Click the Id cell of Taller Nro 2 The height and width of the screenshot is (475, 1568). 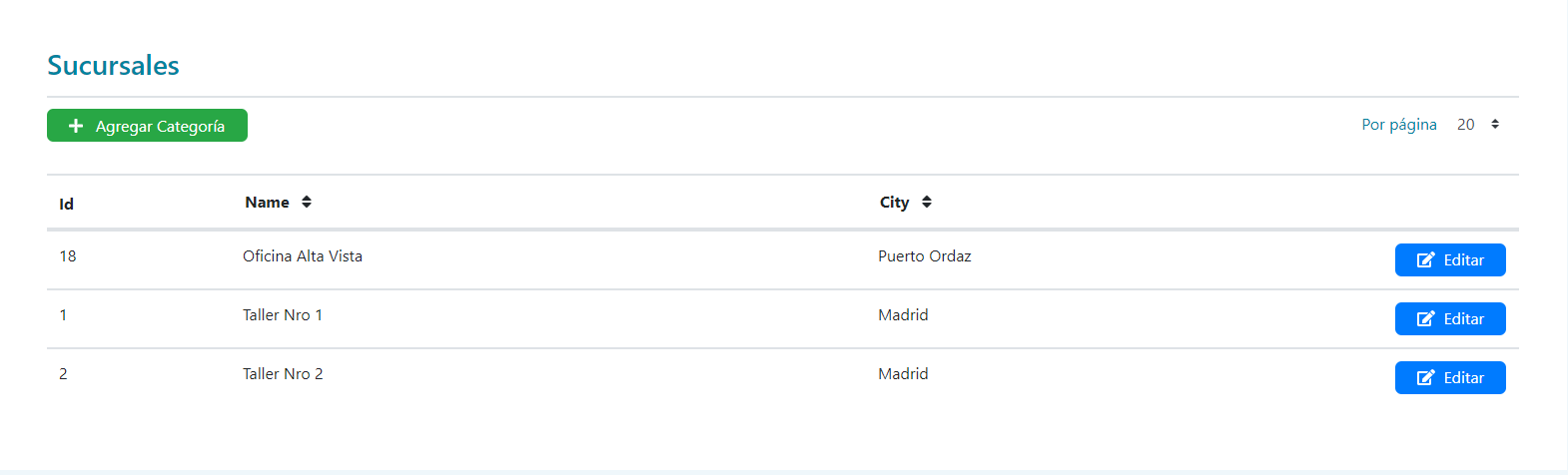[63, 374]
